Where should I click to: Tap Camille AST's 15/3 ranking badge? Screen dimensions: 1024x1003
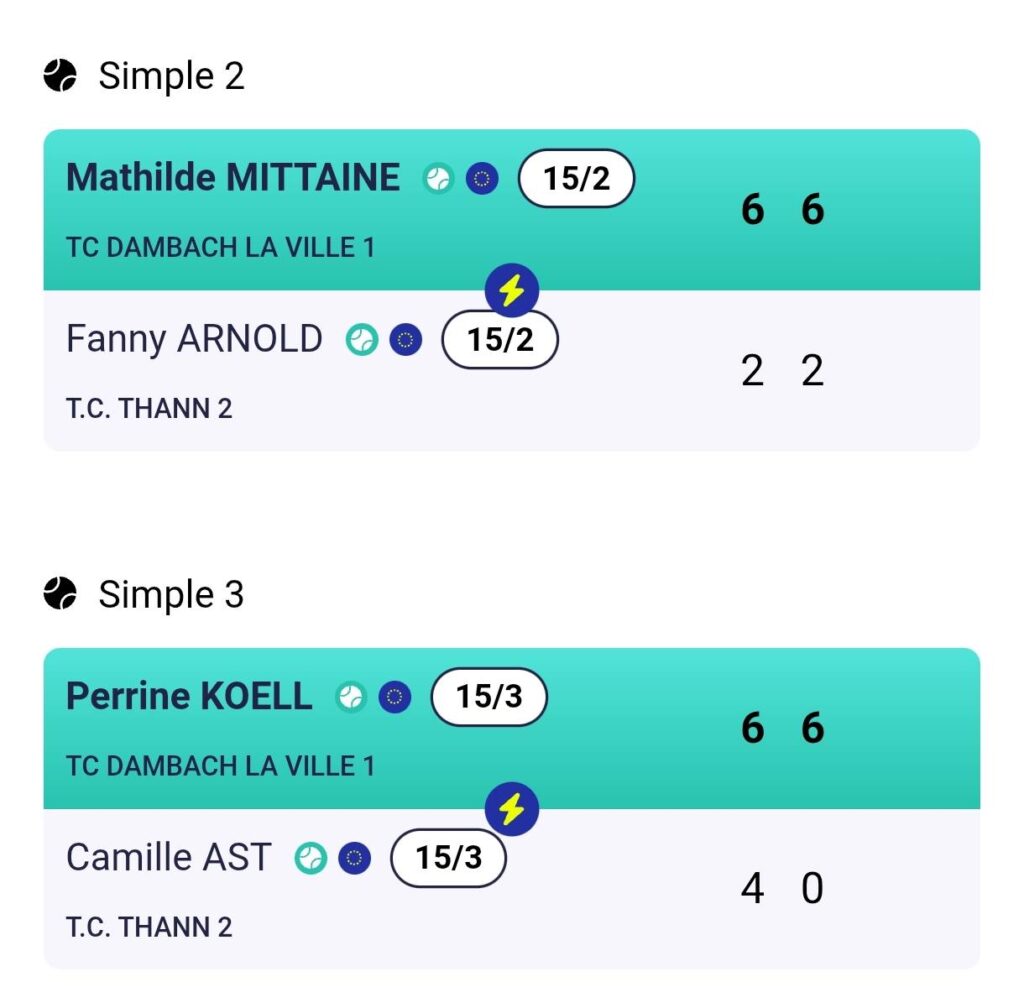[x=448, y=857]
